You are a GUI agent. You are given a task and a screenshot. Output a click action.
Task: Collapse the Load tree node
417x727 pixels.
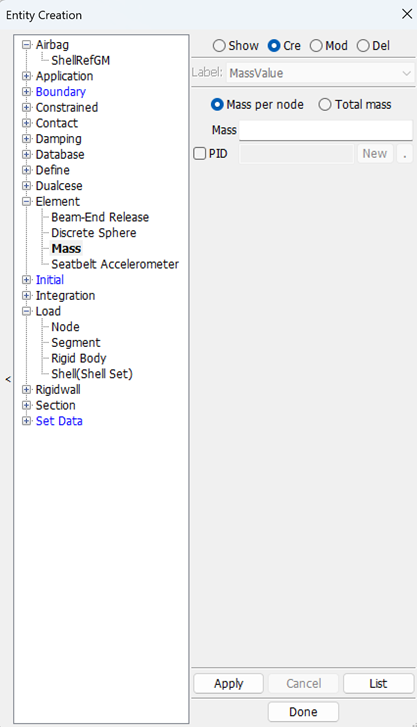[x=27, y=312]
